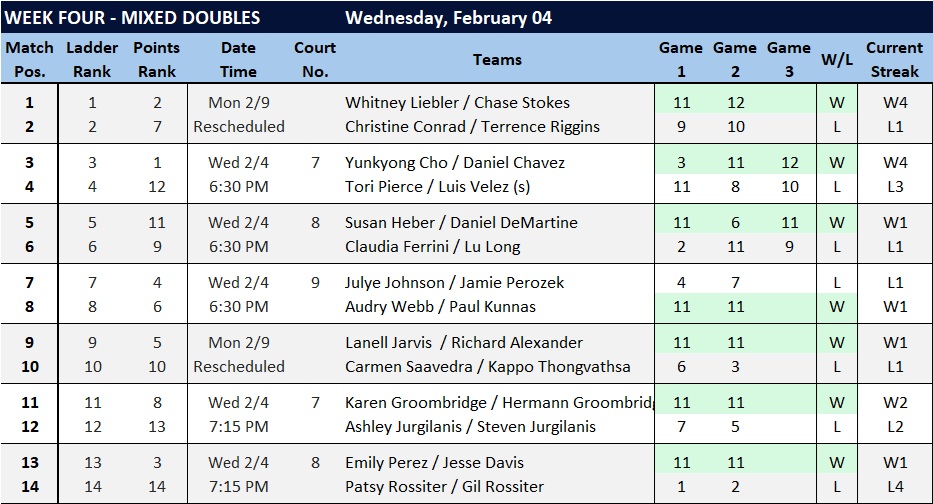Select Susan Heber / Daniel DeMartine team
The height and width of the screenshot is (504, 933).
461,223
